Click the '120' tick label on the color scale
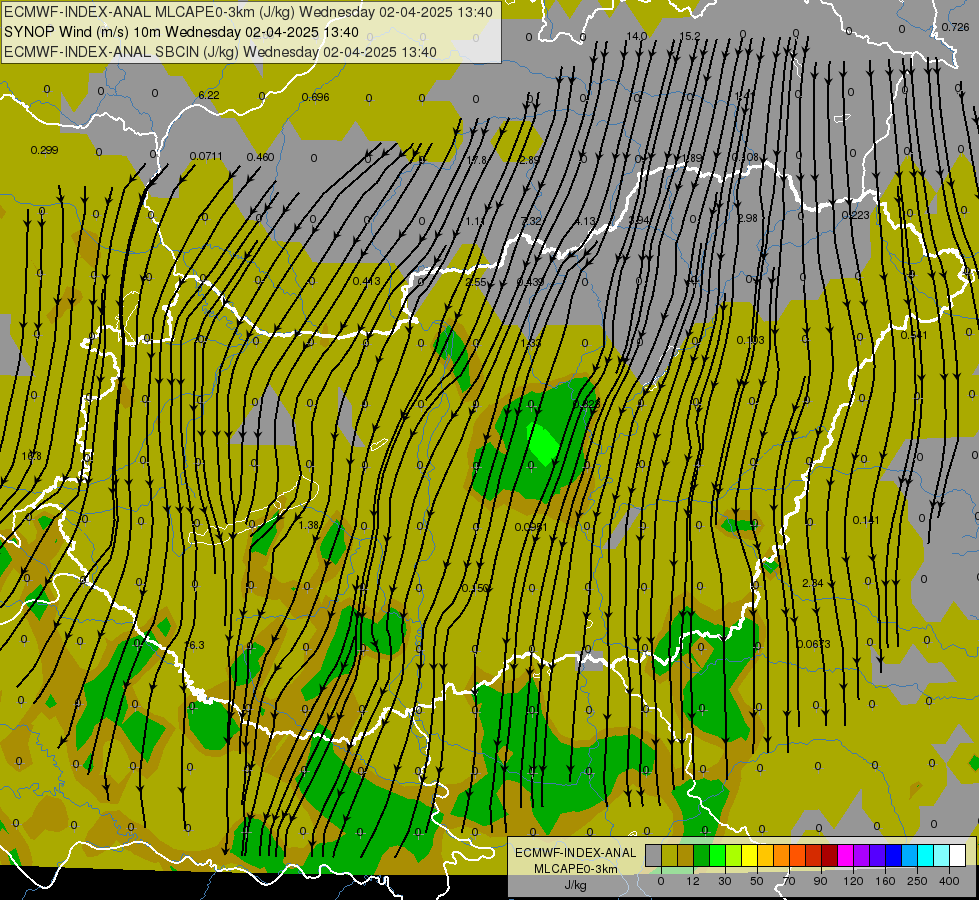 coord(853,881)
